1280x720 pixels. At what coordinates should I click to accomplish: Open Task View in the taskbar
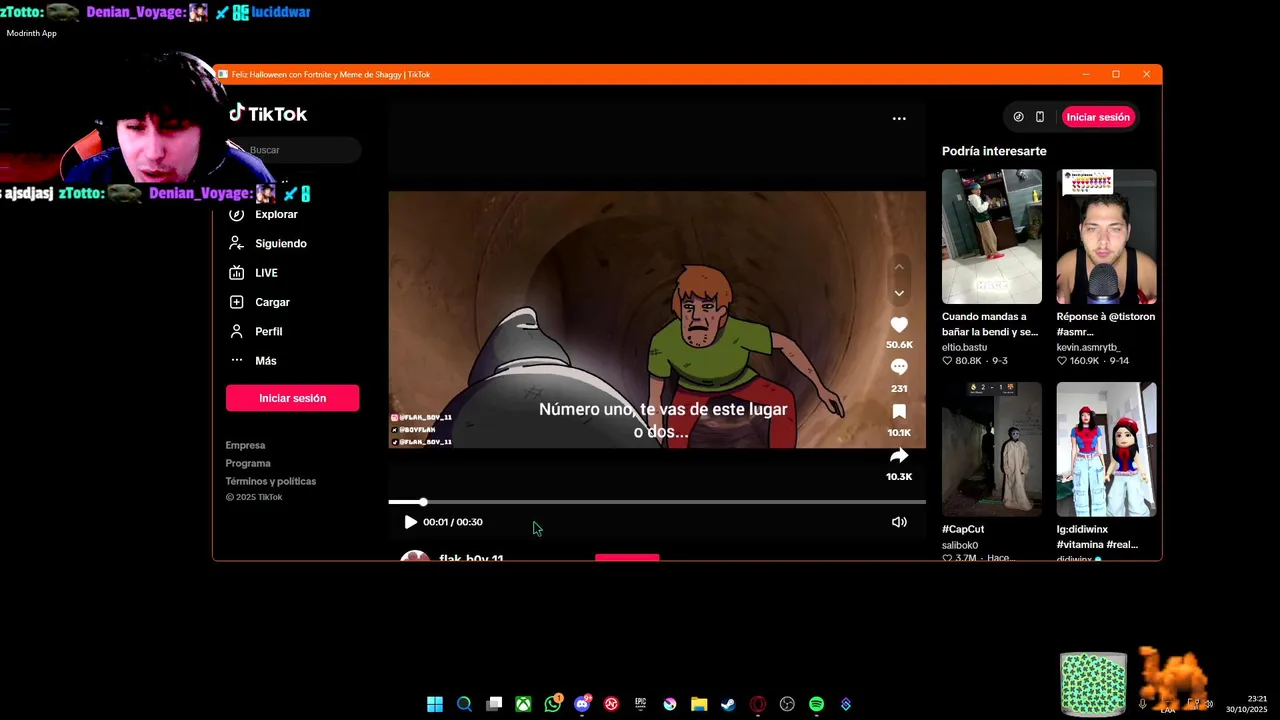pyautogui.click(x=494, y=704)
